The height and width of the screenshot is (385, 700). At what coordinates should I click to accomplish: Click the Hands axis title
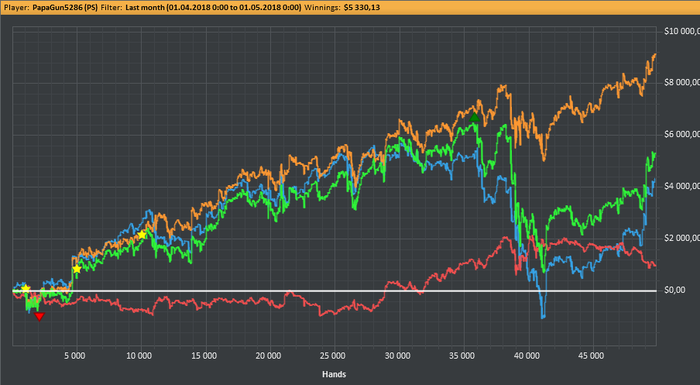click(x=334, y=374)
